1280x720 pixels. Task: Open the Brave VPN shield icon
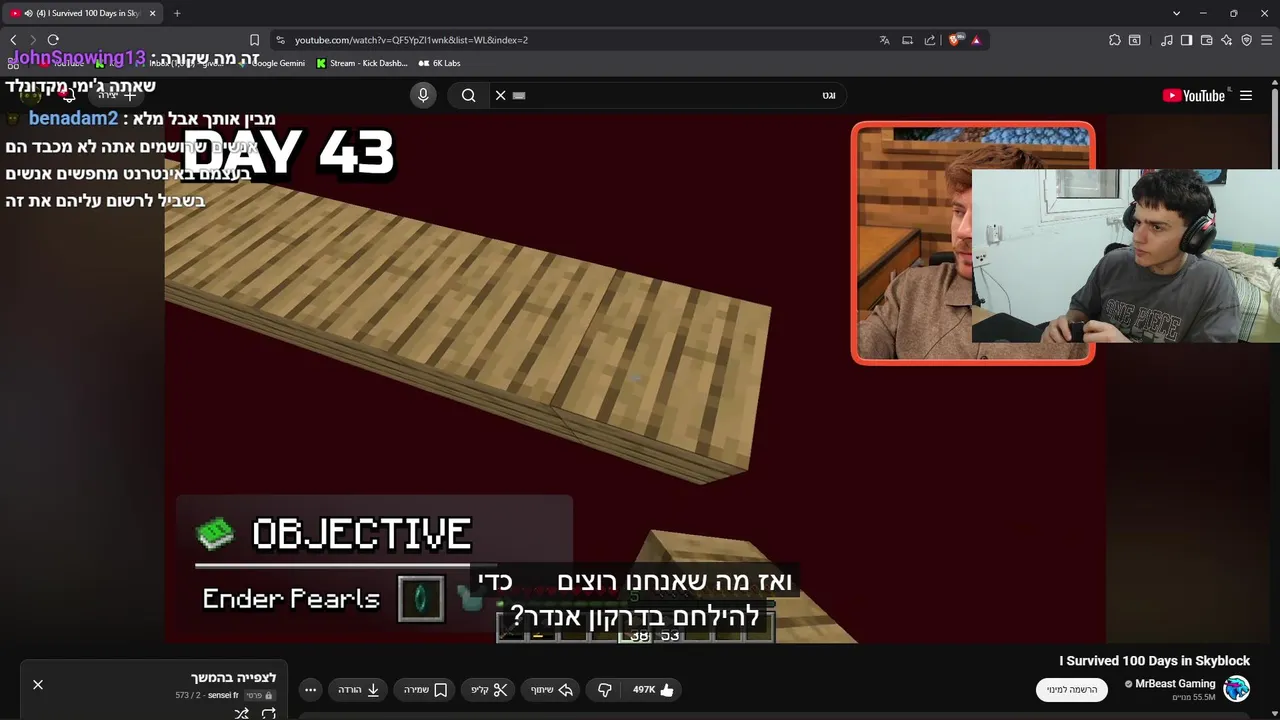[x=1247, y=40]
